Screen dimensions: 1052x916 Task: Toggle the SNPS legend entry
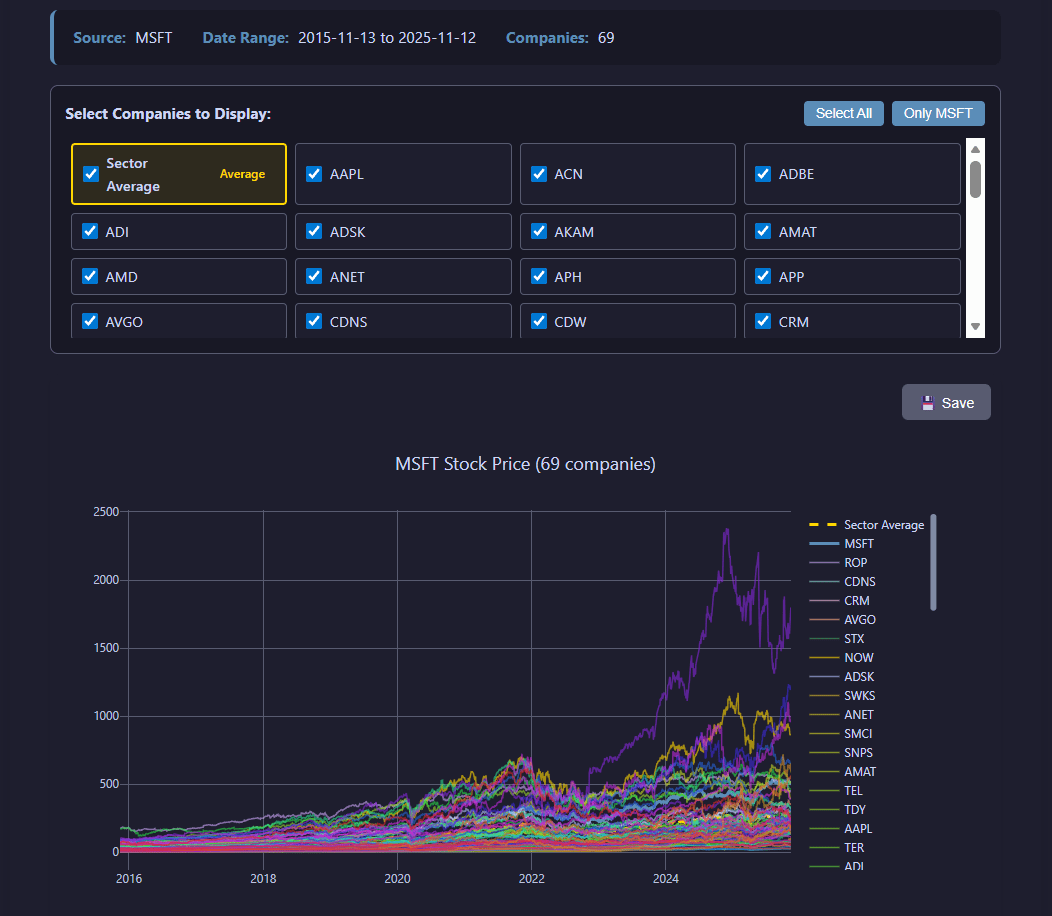point(841,753)
